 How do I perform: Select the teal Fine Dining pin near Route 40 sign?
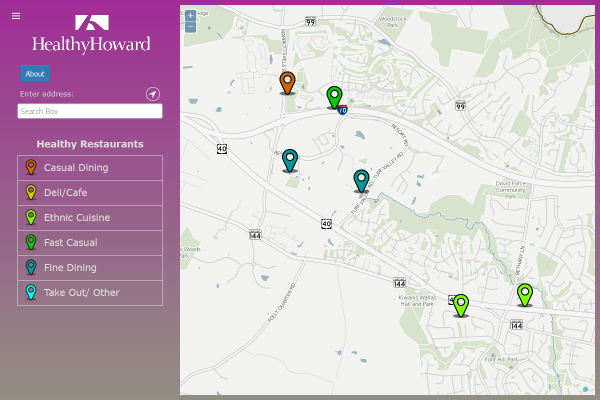290,160
